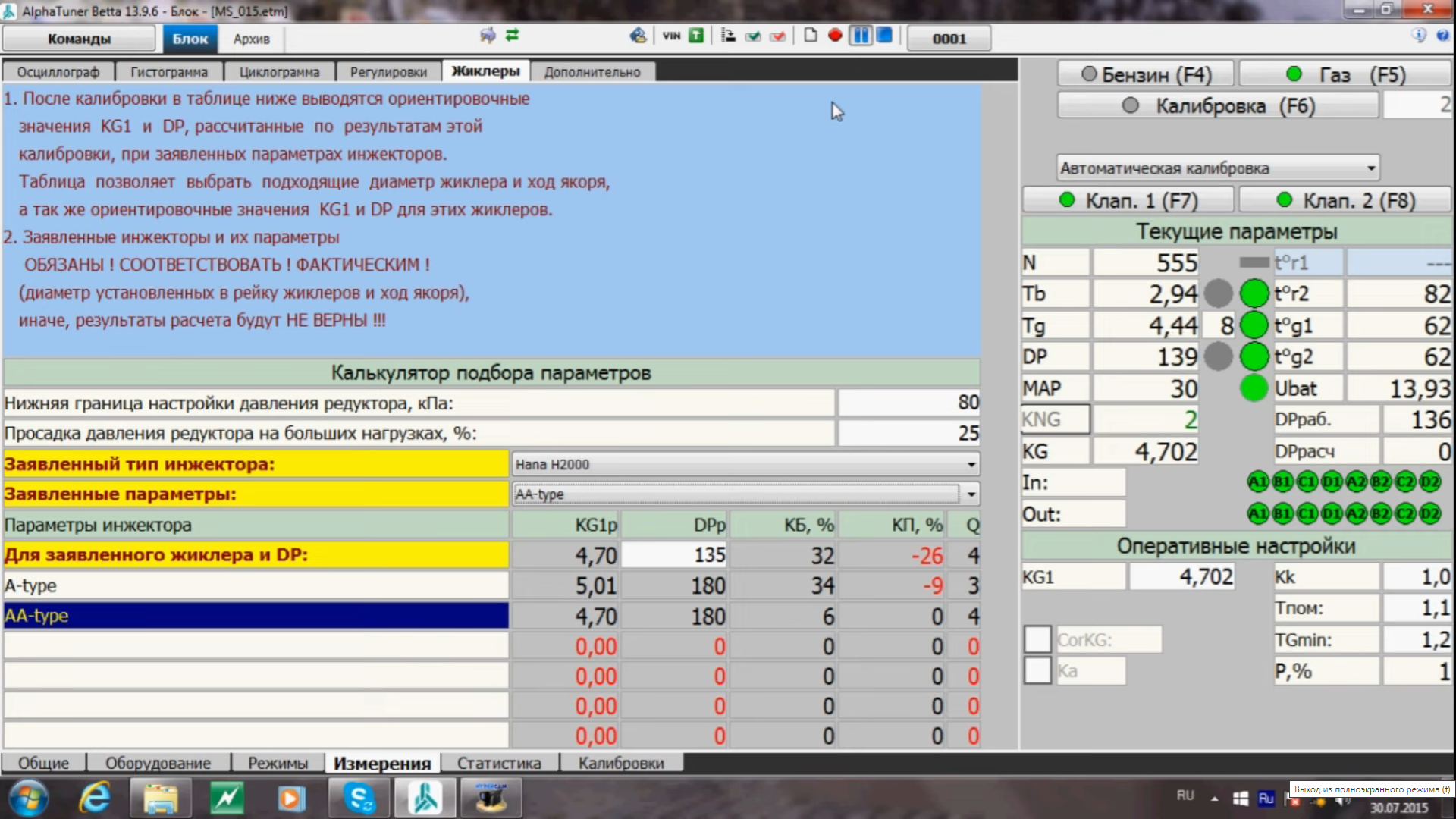Click the dual-panel split view icon
1456x819 pixels.
(861, 38)
